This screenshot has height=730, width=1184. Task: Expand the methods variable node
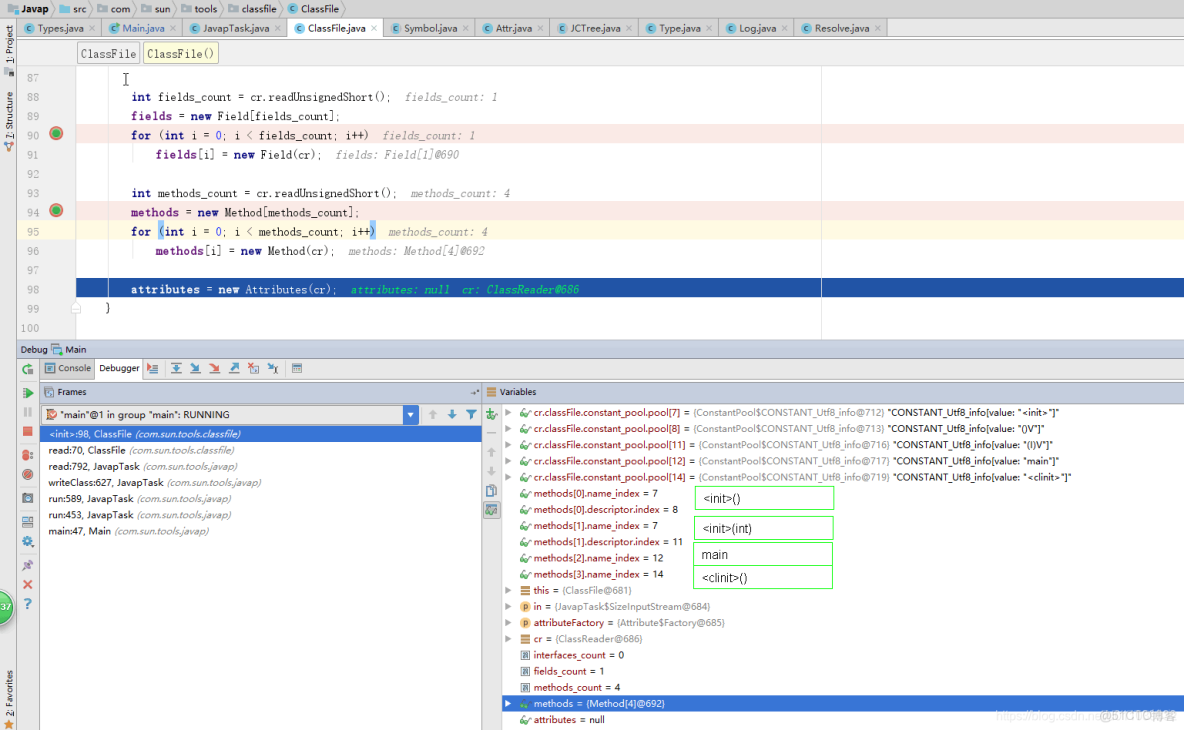[x=509, y=703]
